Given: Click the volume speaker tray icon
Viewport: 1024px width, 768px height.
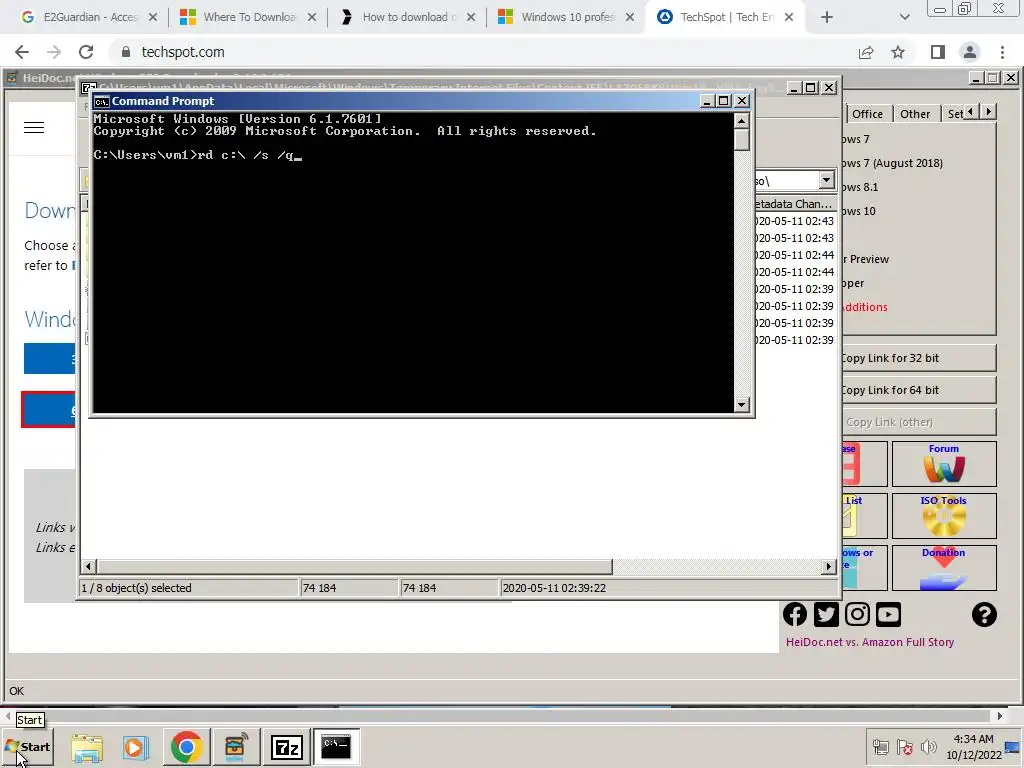Looking at the screenshot, I should 928,746.
